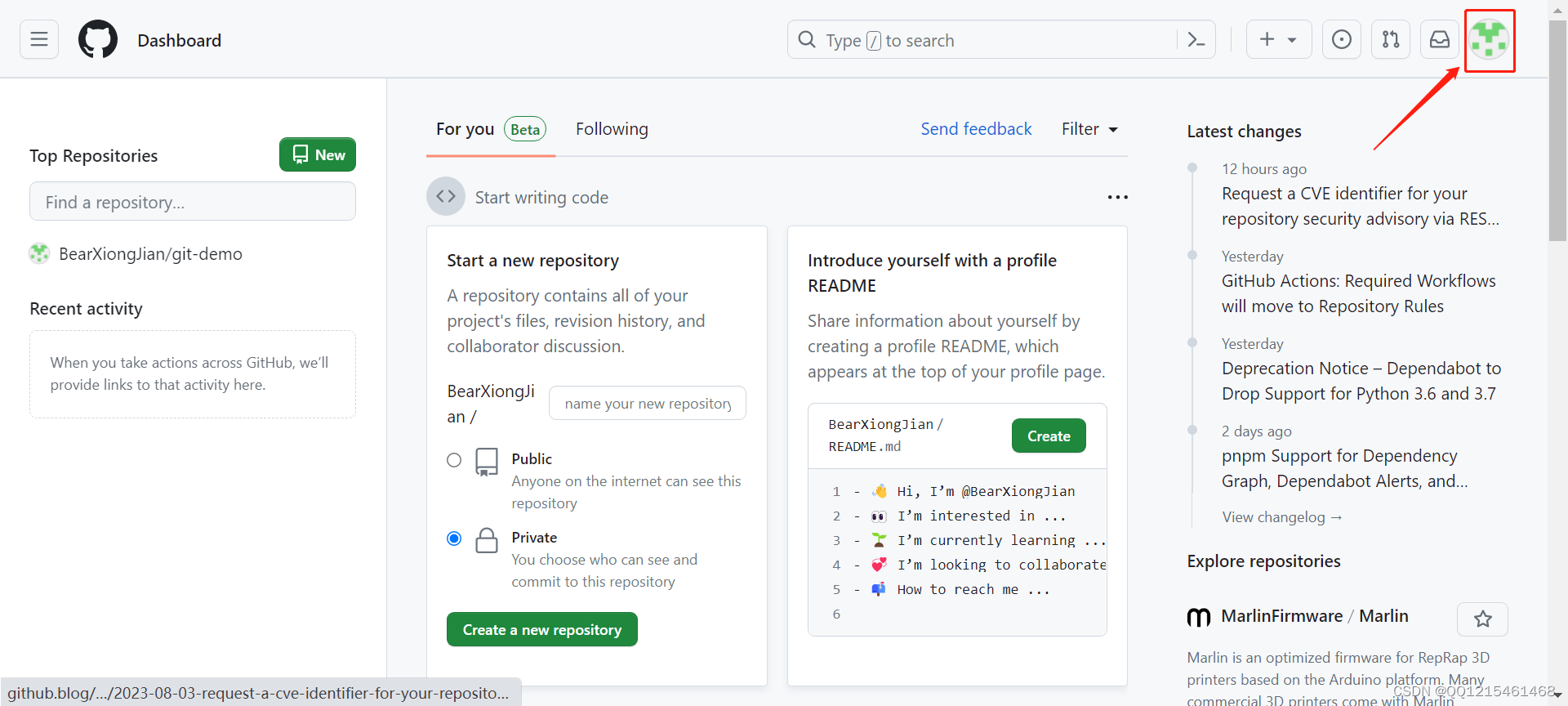Image resolution: width=1568 pixels, height=706 pixels.
Task: Open pnpm Support for Dependency Graph entry
Action: tap(1345, 468)
